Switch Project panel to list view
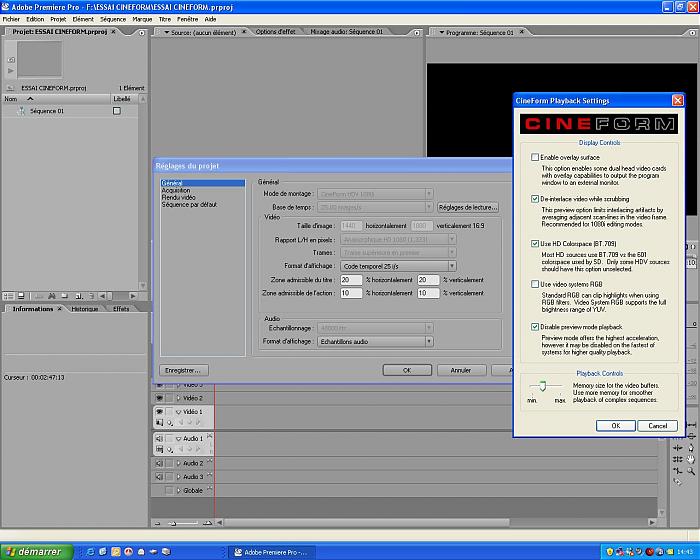Screen dimensions: 700x560 tap(8, 296)
